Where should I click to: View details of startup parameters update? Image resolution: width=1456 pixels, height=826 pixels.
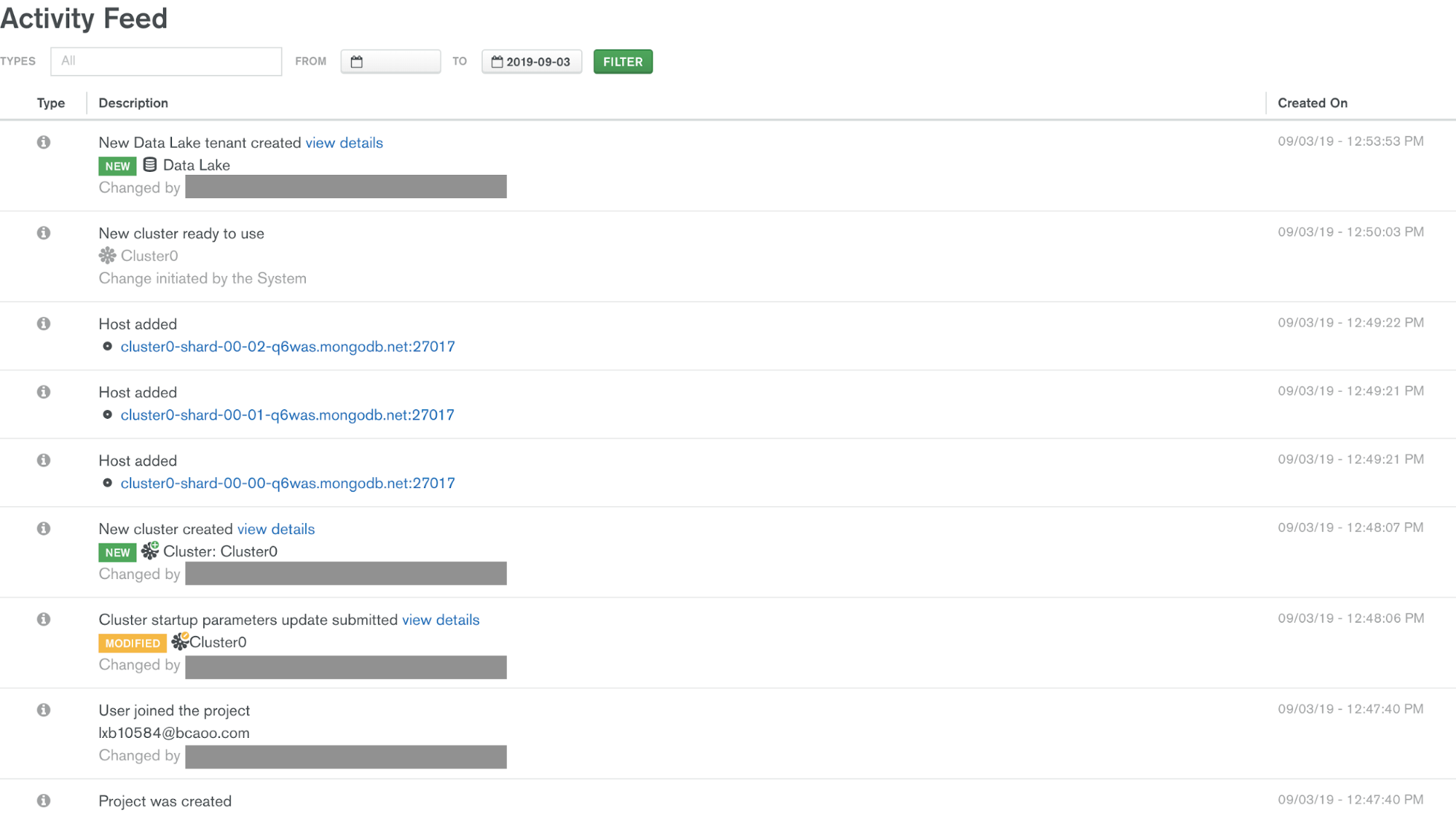441,620
